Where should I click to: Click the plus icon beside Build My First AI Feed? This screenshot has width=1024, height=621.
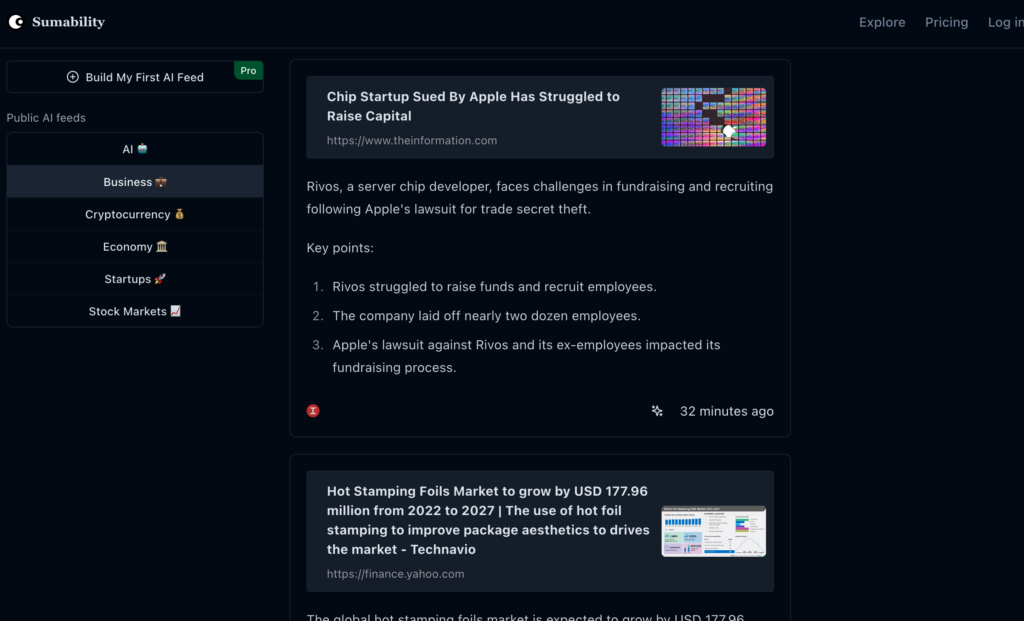[x=72, y=77]
